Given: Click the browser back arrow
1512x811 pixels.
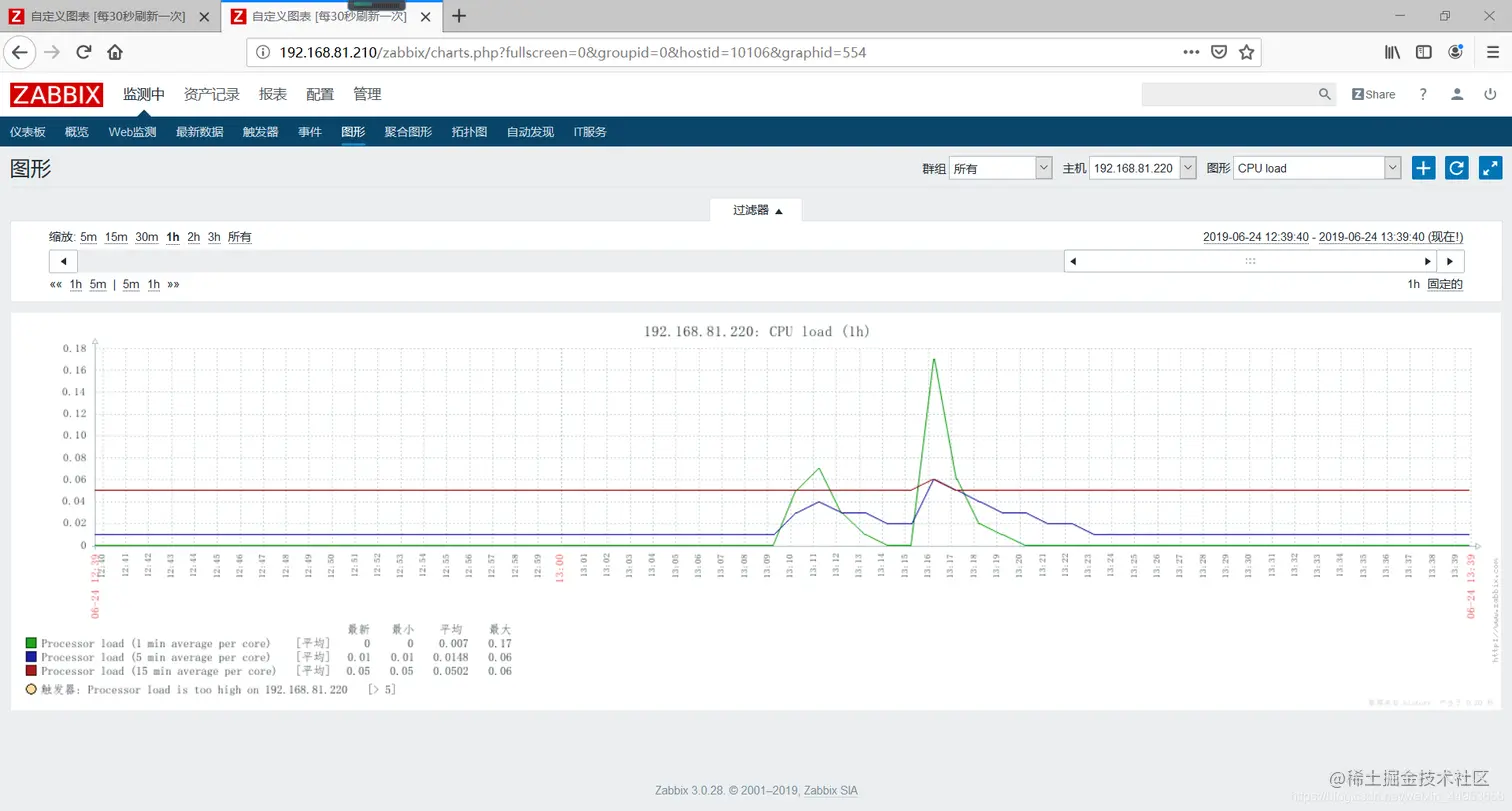Looking at the screenshot, I should pyautogui.click(x=20, y=52).
